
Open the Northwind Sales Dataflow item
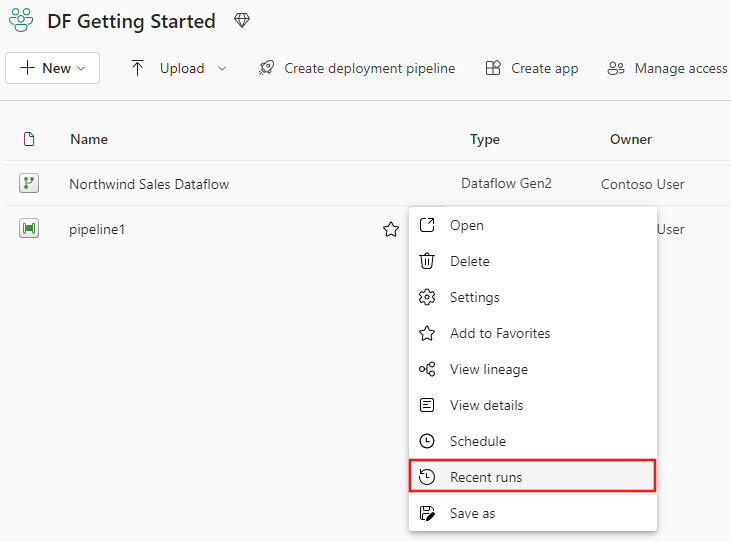tap(149, 184)
